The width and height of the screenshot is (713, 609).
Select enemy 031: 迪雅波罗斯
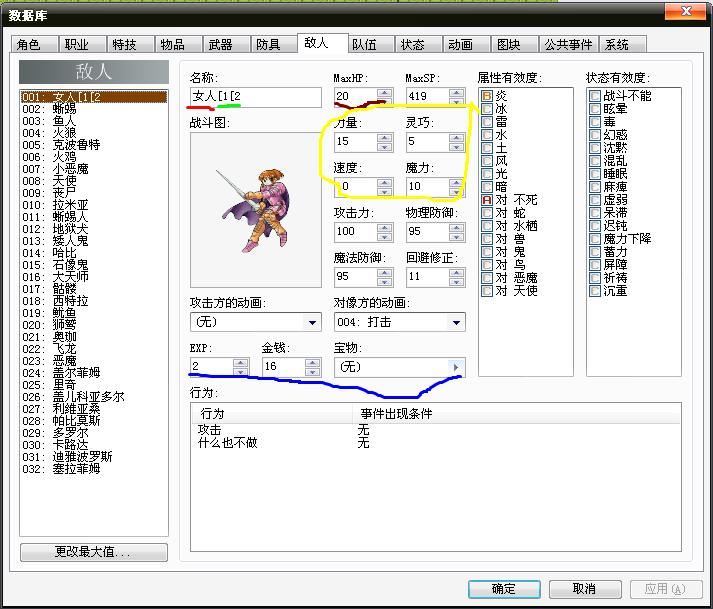(94, 457)
